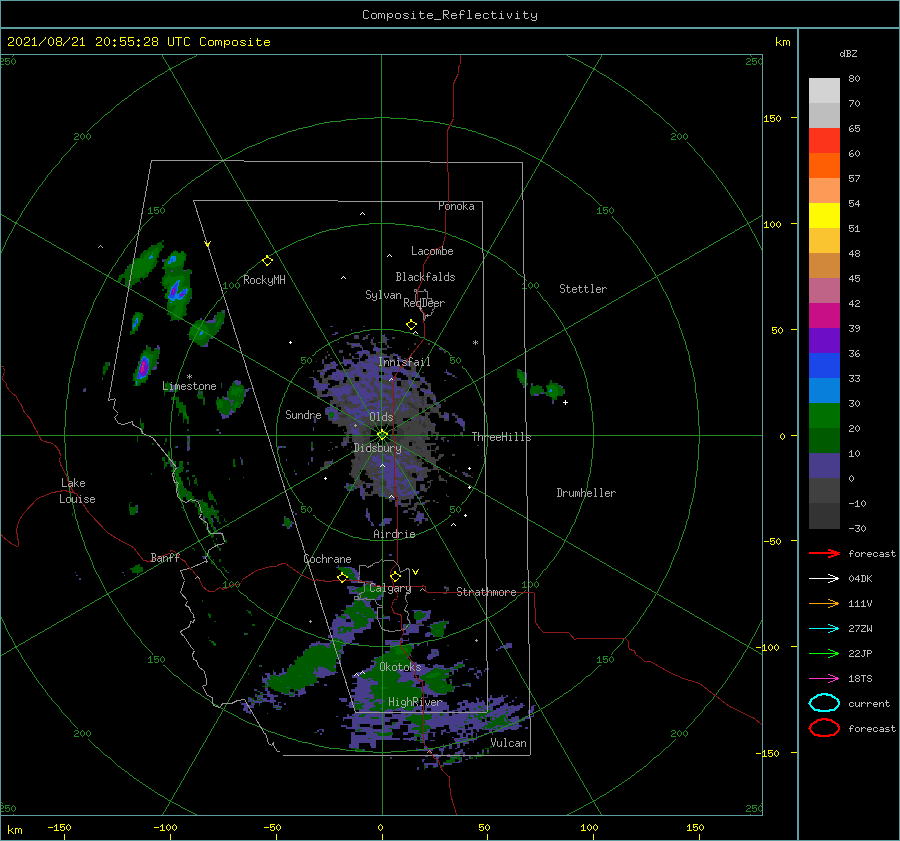The height and width of the screenshot is (841, 900).
Task: Click the cyan 27ZW arrow icon
Action: pos(824,629)
